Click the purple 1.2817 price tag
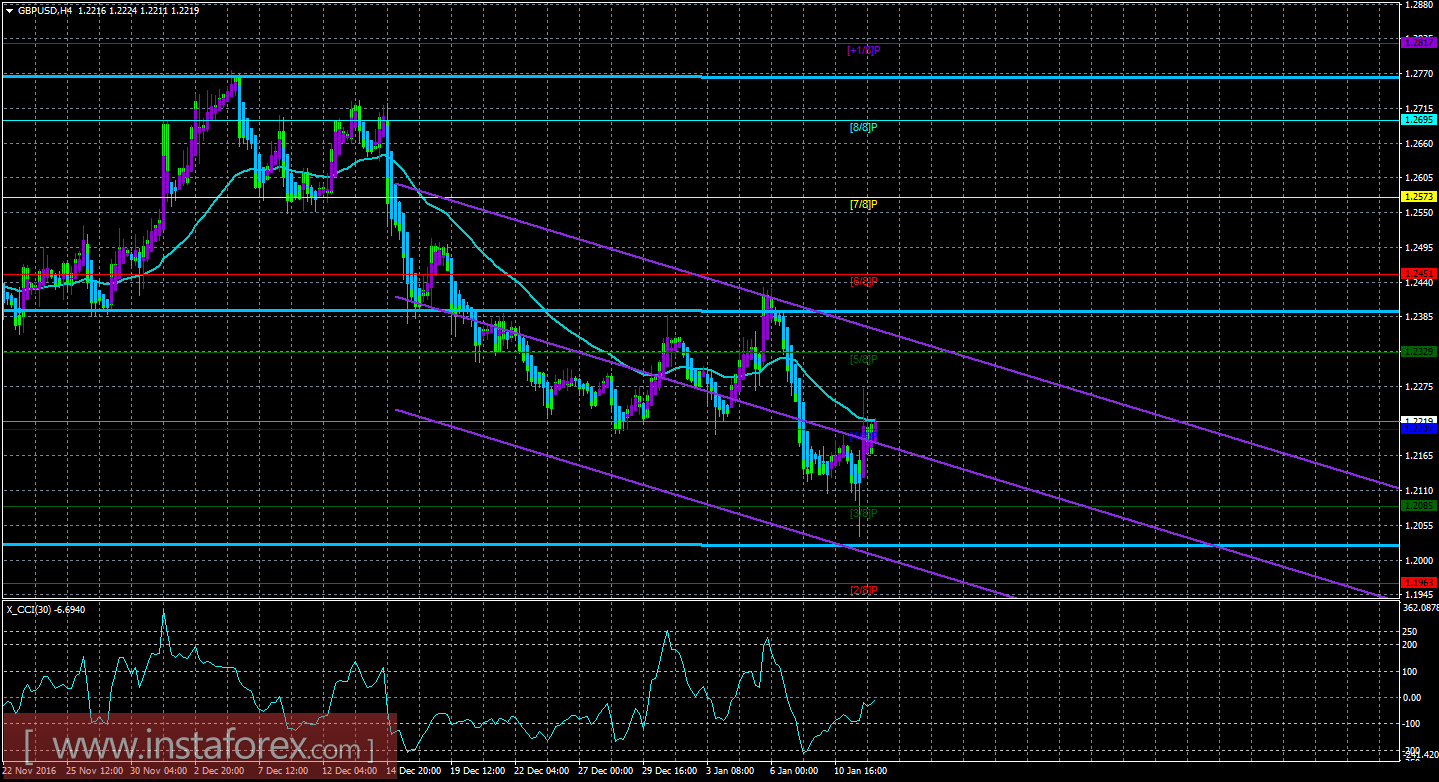This screenshot has height=782, width=1439. [x=1419, y=43]
